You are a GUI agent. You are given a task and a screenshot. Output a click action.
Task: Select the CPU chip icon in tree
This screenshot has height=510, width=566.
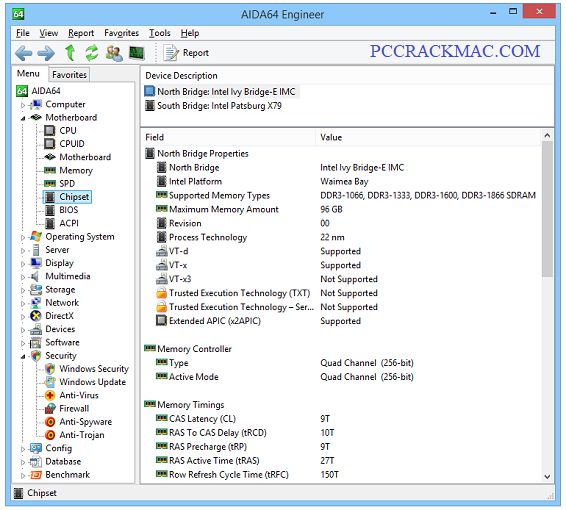[x=49, y=130]
